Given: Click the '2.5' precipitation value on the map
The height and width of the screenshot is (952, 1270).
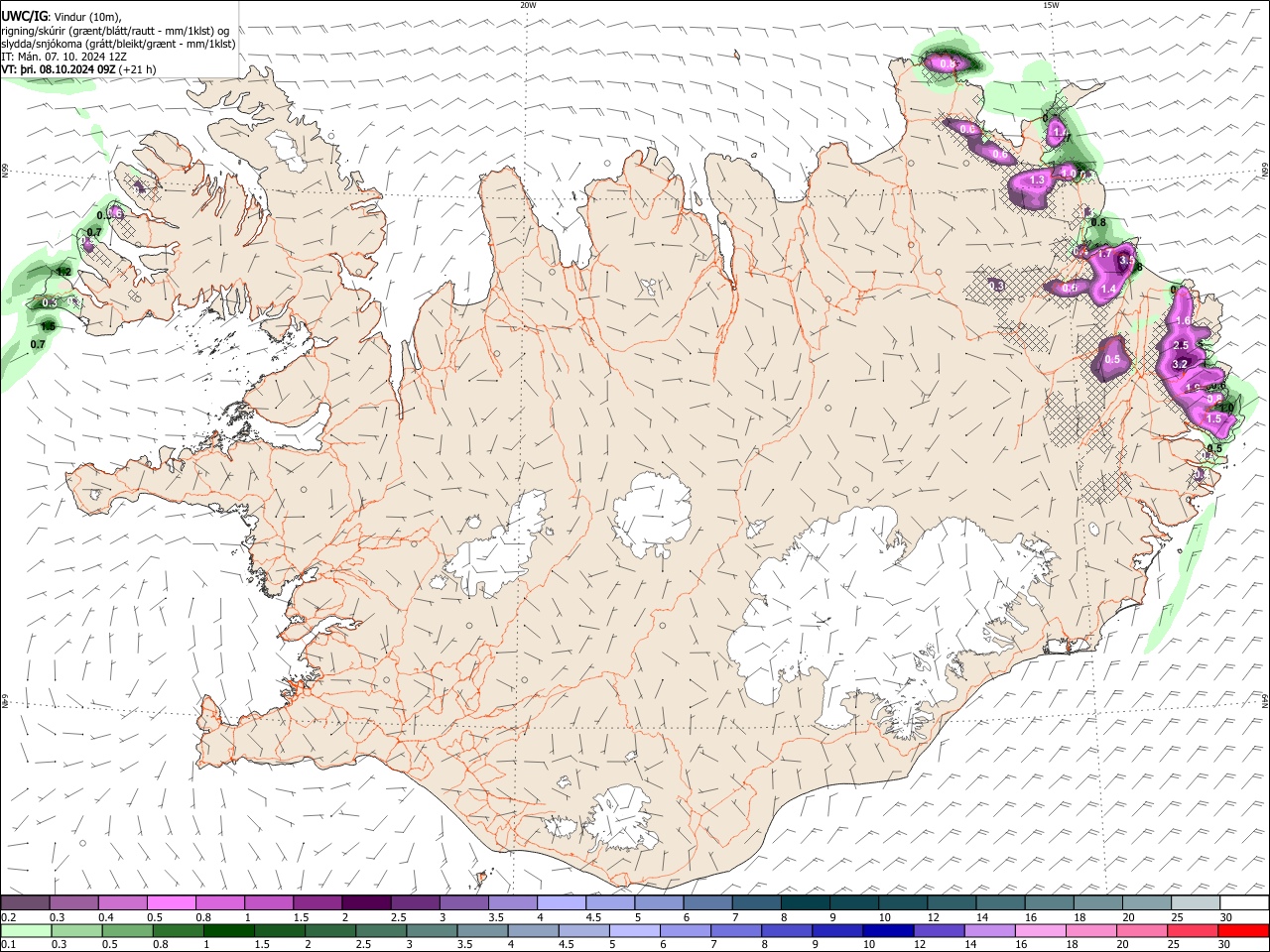Looking at the screenshot, I should coord(1181,345).
